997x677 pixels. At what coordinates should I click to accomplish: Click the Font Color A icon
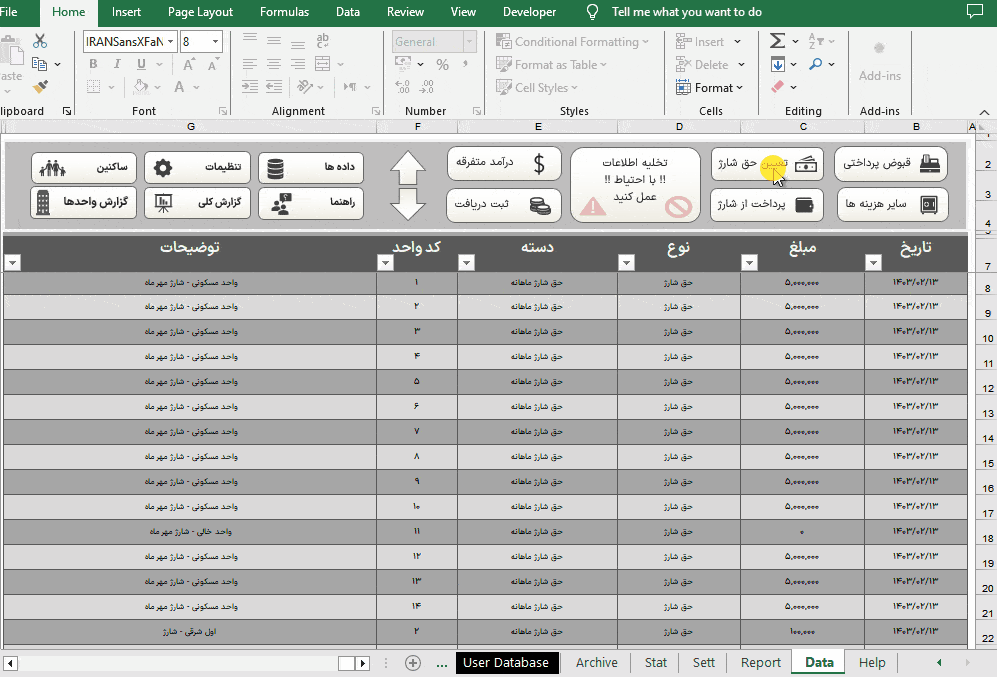[x=179, y=86]
